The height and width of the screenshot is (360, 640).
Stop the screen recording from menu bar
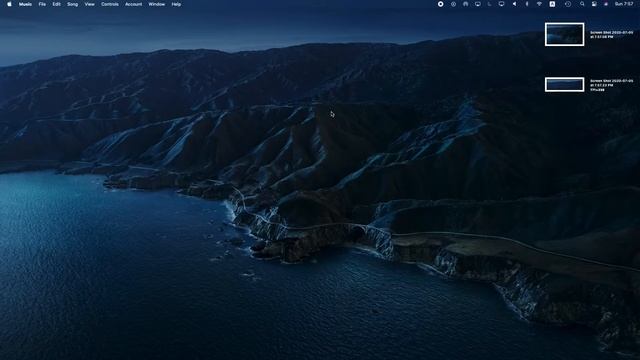pos(440,4)
